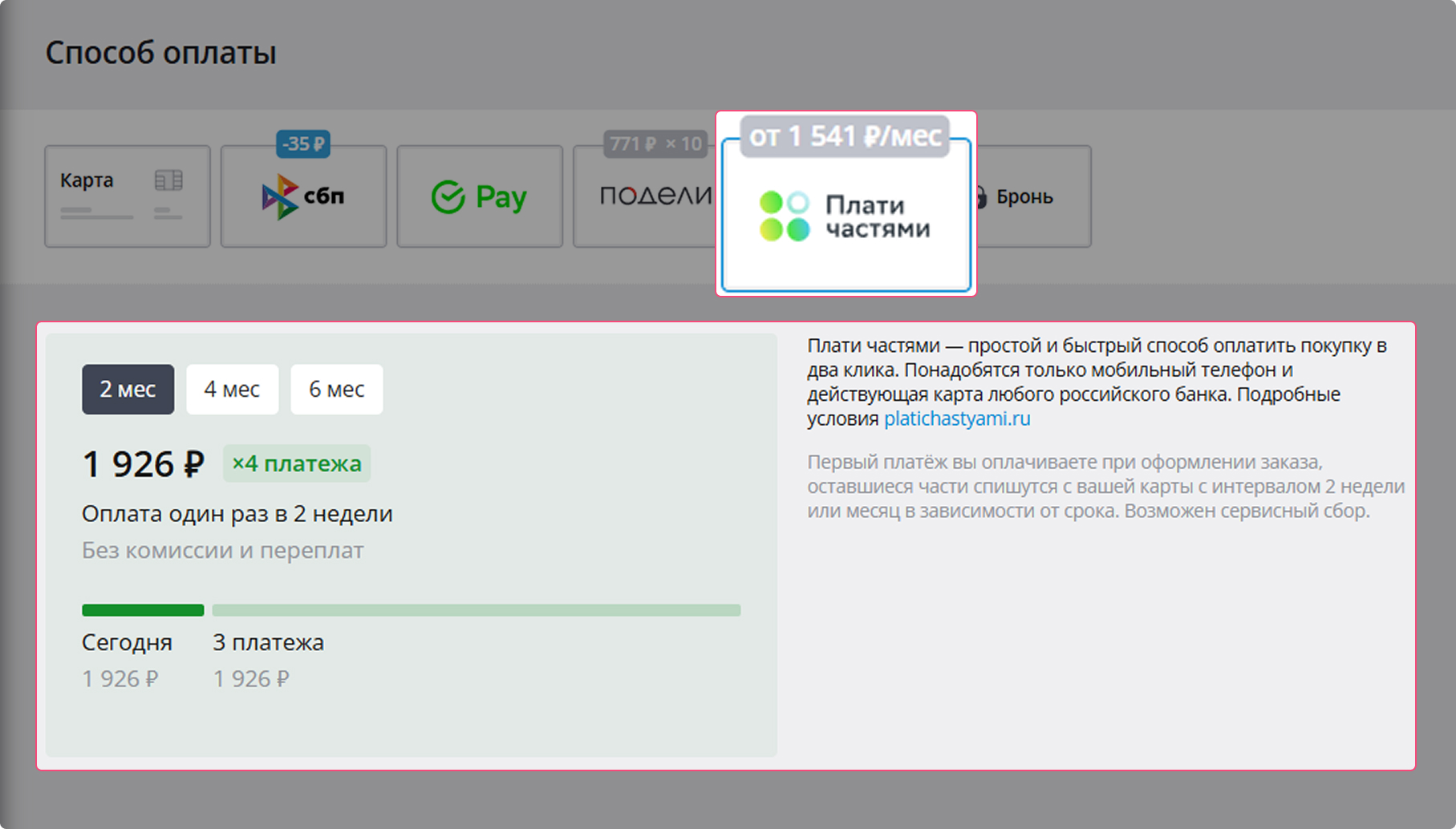
Task: Click the 771 ₽ × 10 badge
Action: [x=655, y=144]
